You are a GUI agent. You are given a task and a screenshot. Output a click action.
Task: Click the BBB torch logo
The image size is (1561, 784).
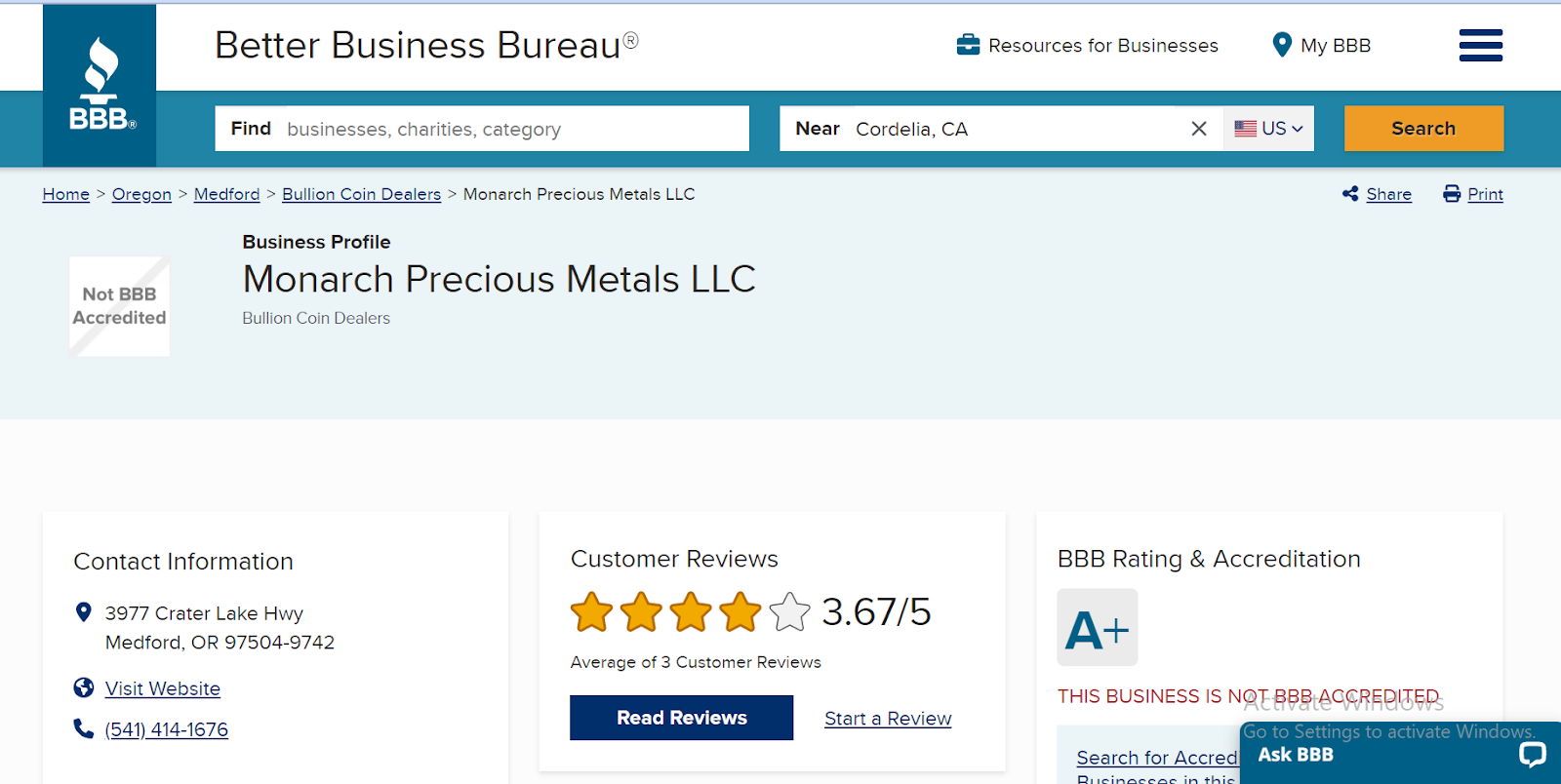[x=100, y=85]
